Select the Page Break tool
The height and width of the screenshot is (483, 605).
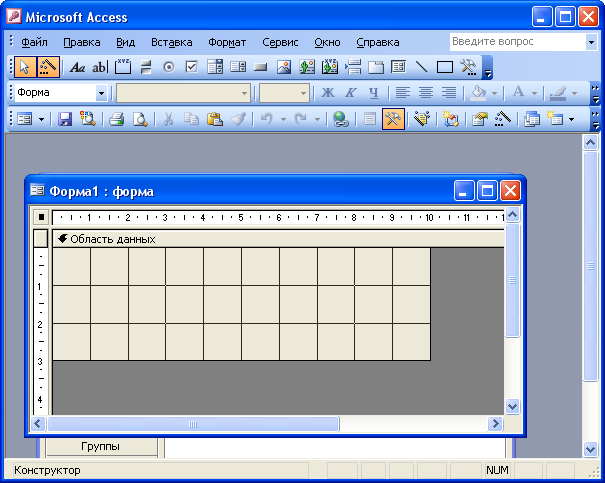coord(353,67)
